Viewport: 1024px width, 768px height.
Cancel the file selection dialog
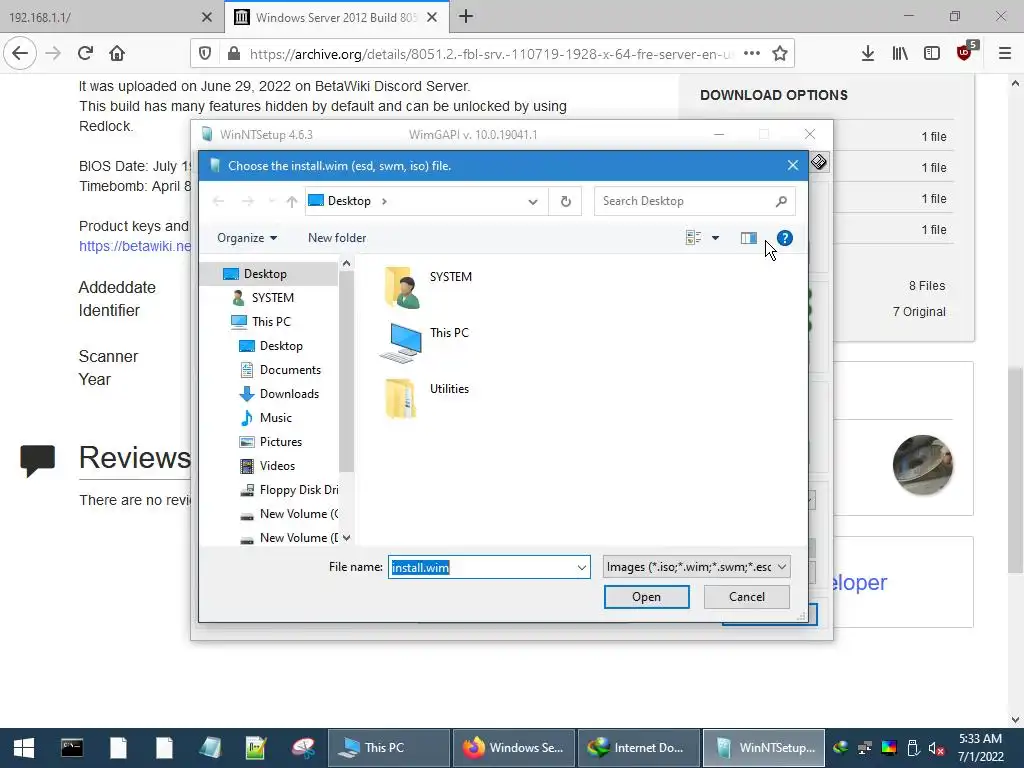(x=746, y=597)
